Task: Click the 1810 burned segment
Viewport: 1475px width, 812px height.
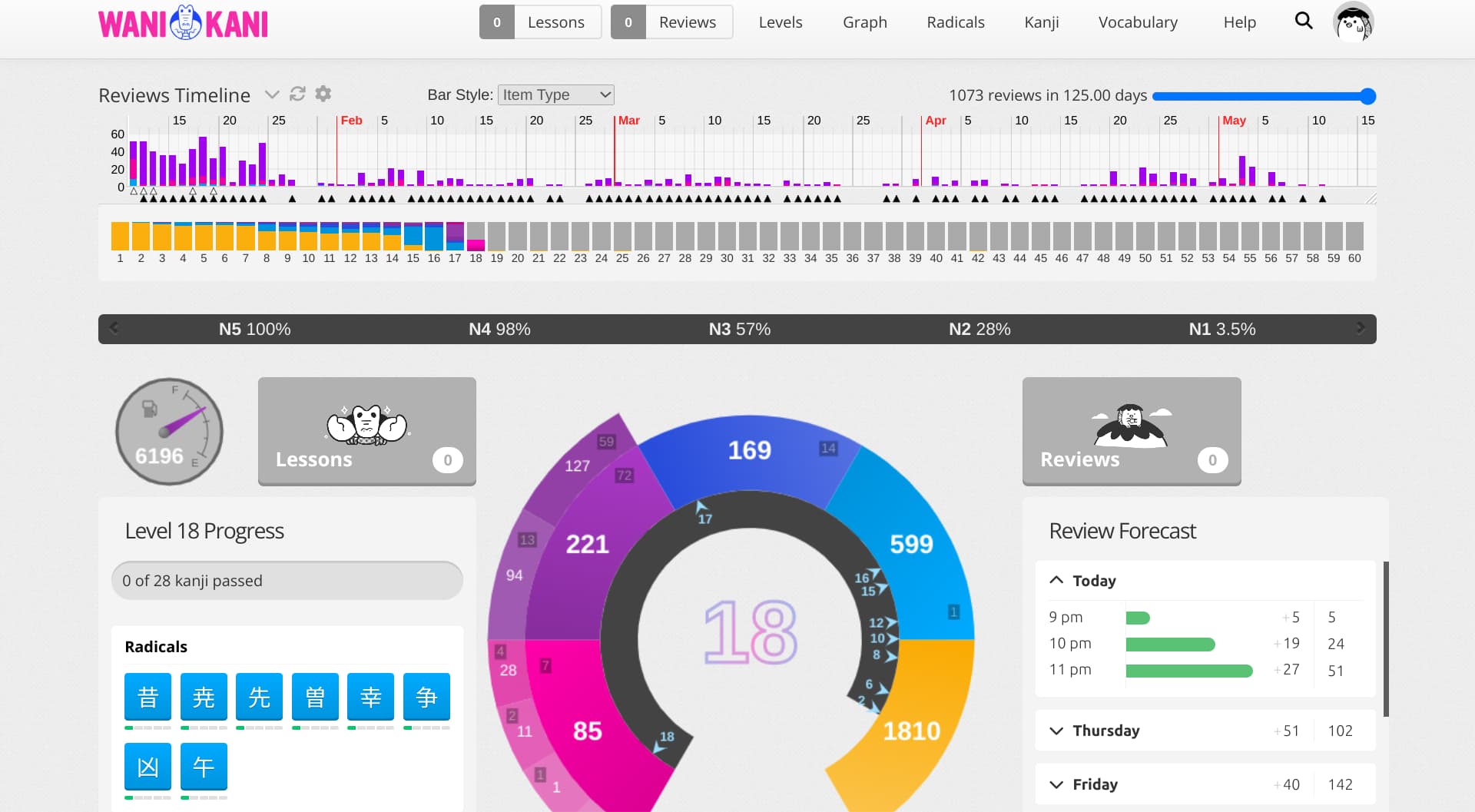Action: click(912, 730)
